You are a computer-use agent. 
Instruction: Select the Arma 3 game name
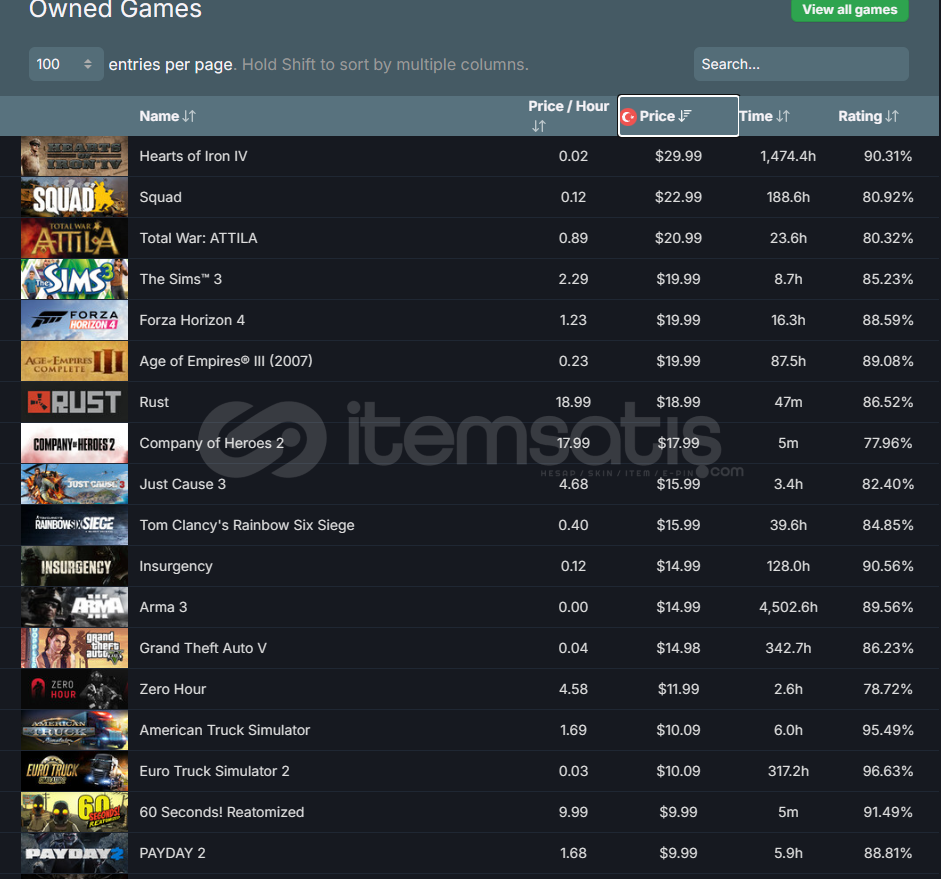pyautogui.click(x=163, y=607)
